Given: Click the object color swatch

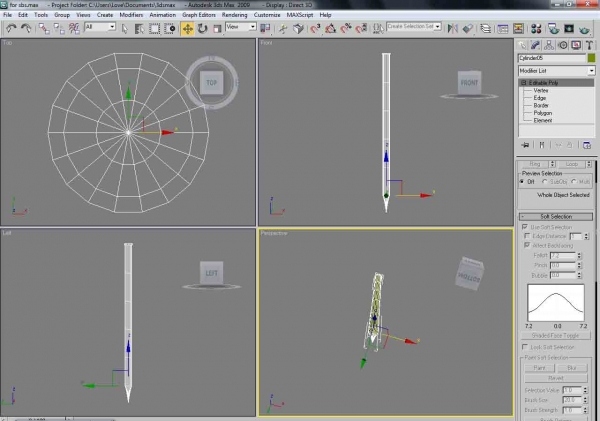Looking at the screenshot, I should 592,58.
